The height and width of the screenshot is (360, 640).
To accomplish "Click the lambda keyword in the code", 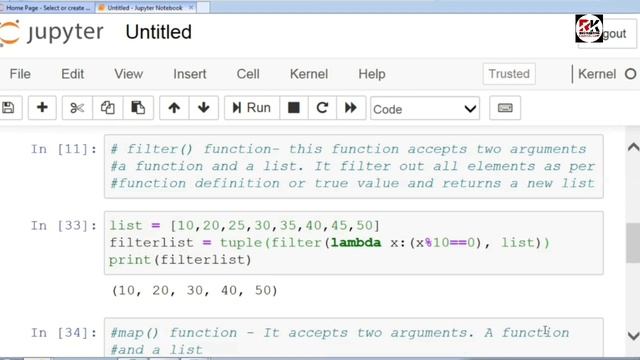I will (x=356, y=243).
